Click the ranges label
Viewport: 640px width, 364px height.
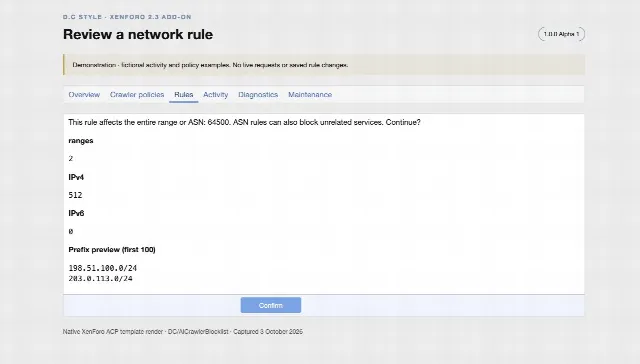pos(81,141)
